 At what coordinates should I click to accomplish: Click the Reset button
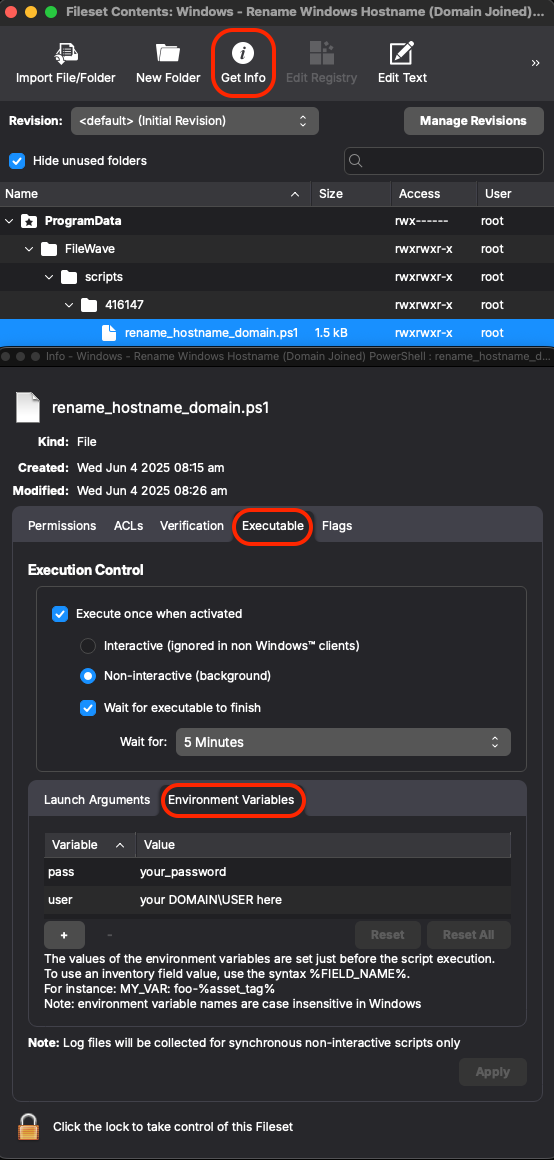click(388, 934)
